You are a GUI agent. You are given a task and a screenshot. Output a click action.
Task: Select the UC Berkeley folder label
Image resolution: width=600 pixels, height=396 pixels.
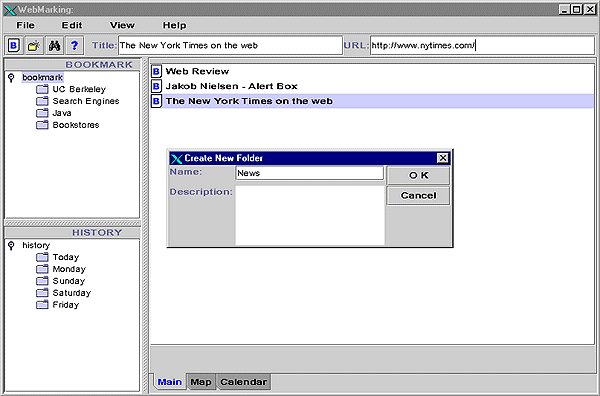click(x=79, y=89)
